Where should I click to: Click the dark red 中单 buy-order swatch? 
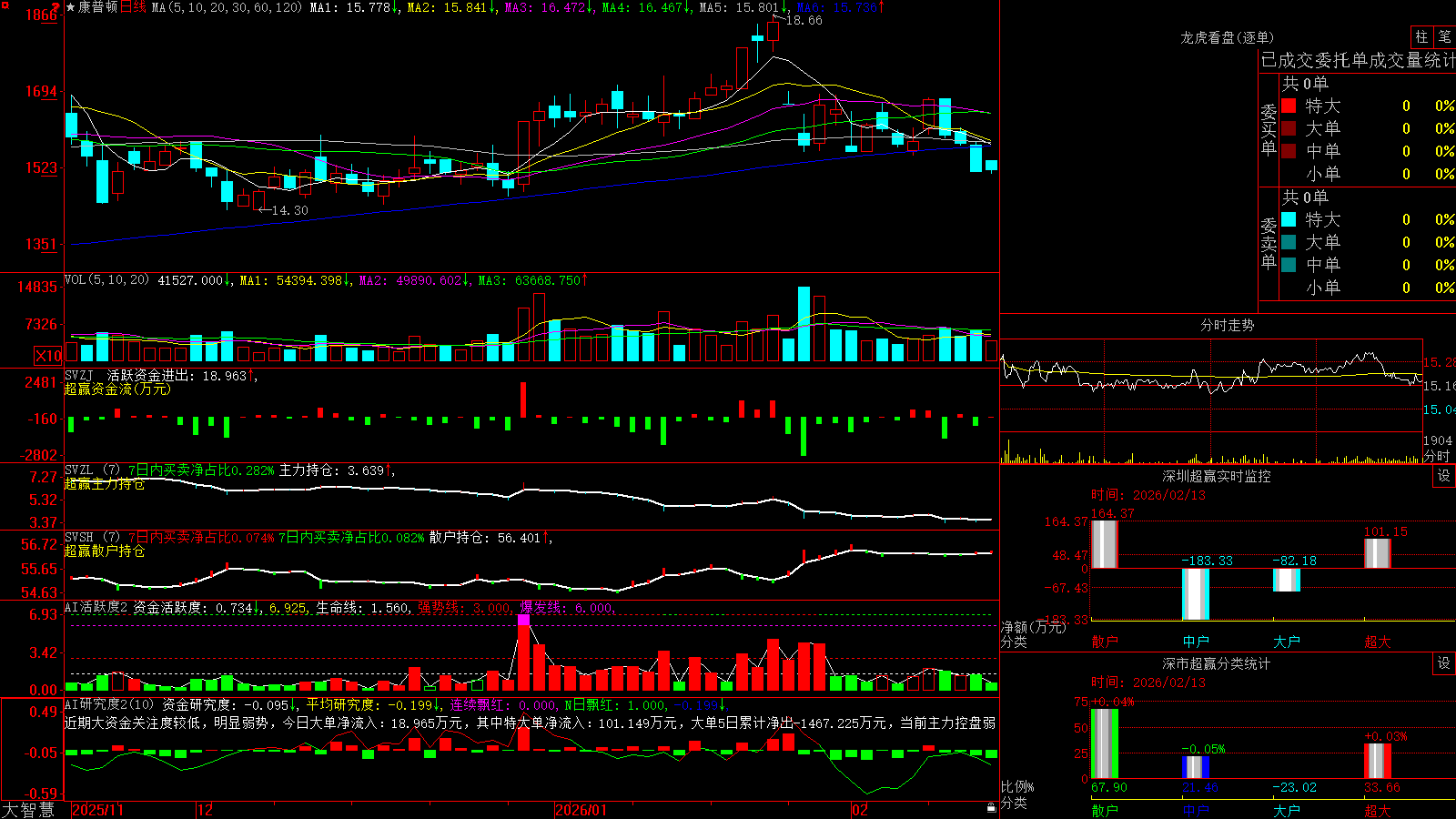click(1289, 151)
